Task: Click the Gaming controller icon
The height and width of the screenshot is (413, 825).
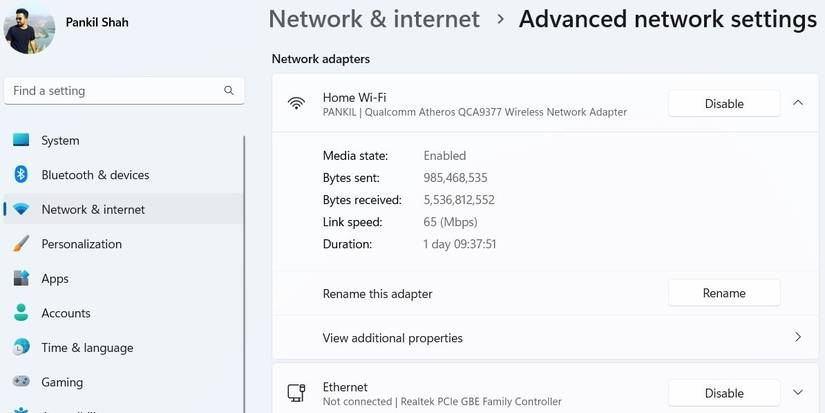Action: point(21,382)
